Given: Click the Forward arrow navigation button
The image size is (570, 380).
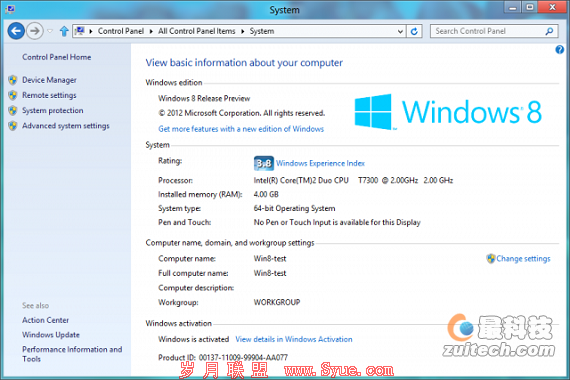Looking at the screenshot, I should (x=35, y=31).
